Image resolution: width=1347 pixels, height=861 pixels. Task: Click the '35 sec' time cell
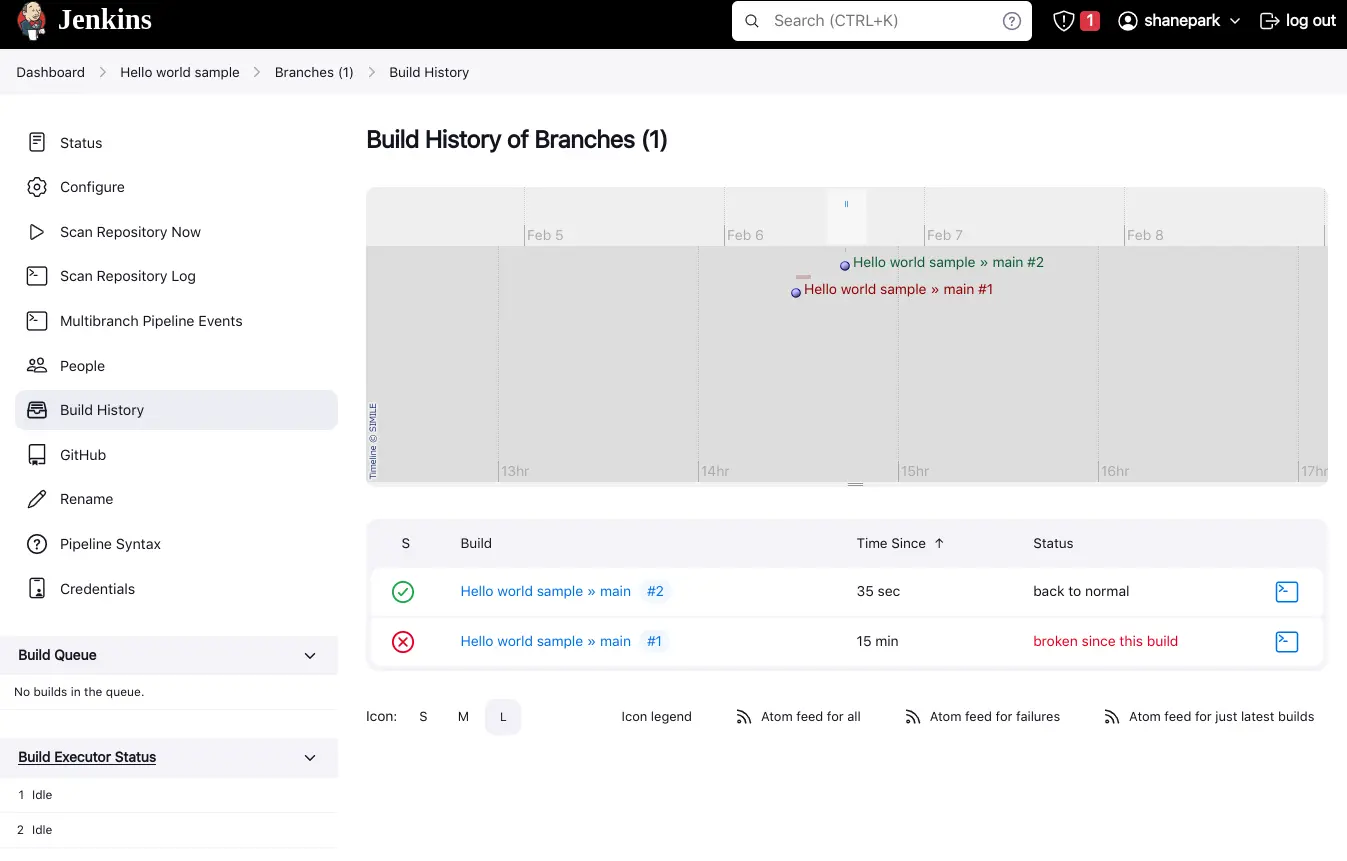click(878, 592)
